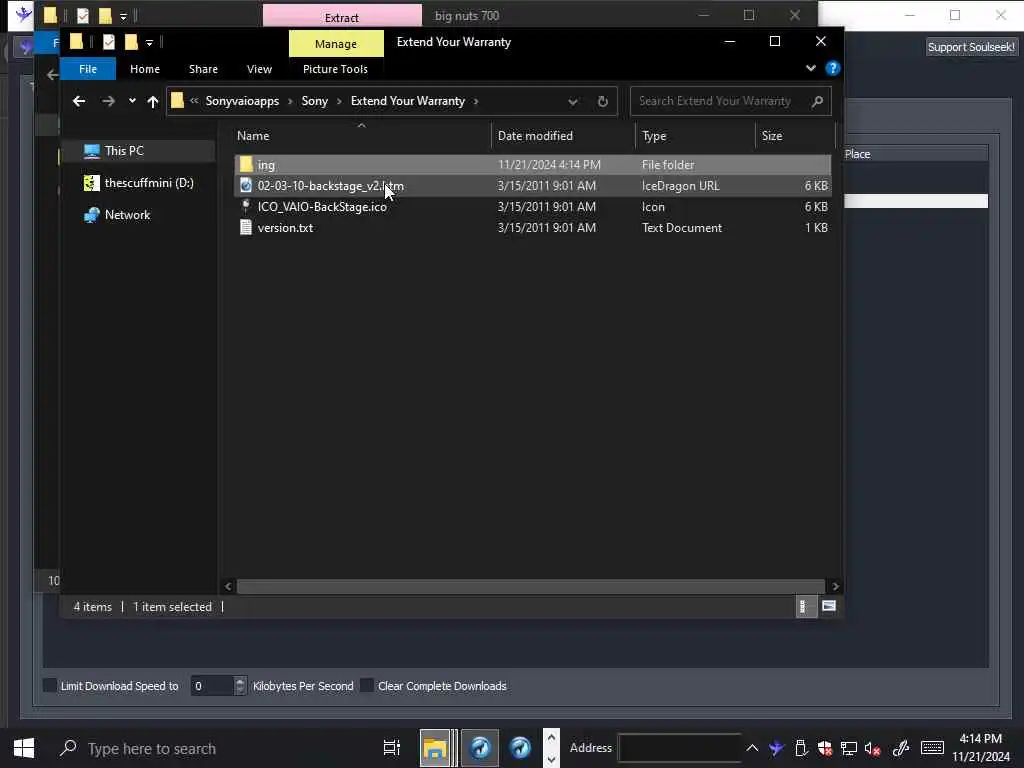Click quick access new folder icon
The height and width of the screenshot is (768, 1024).
point(131,42)
